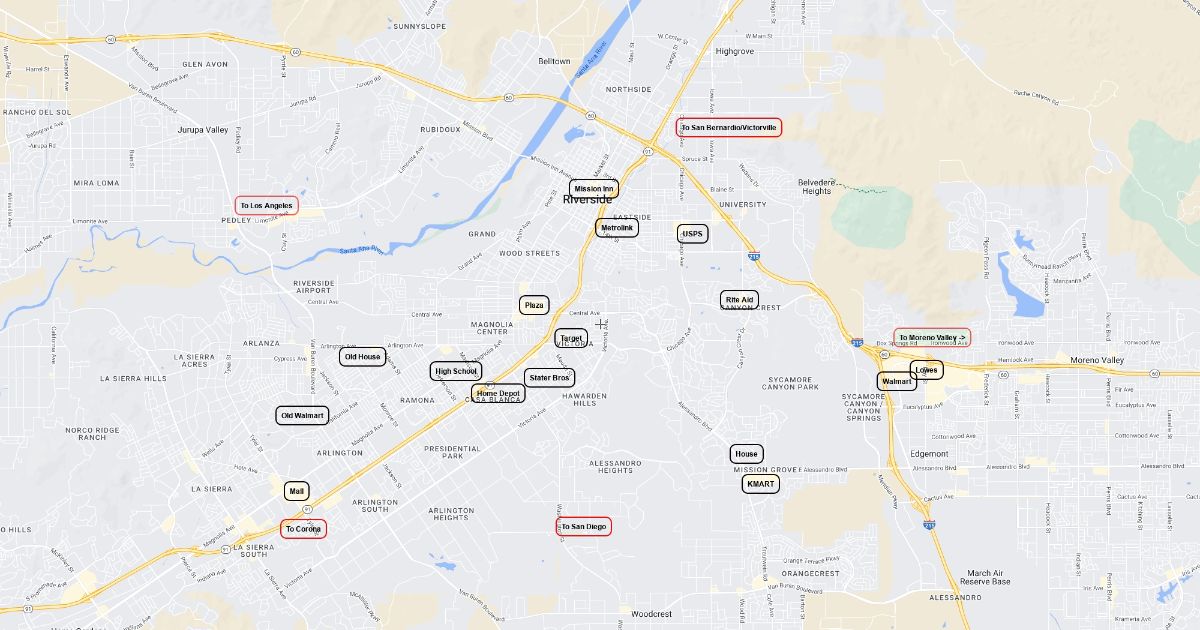The height and width of the screenshot is (630, 1200).
Task: Click the To Moreno Valley label
Action: click(x=932, y=338)
